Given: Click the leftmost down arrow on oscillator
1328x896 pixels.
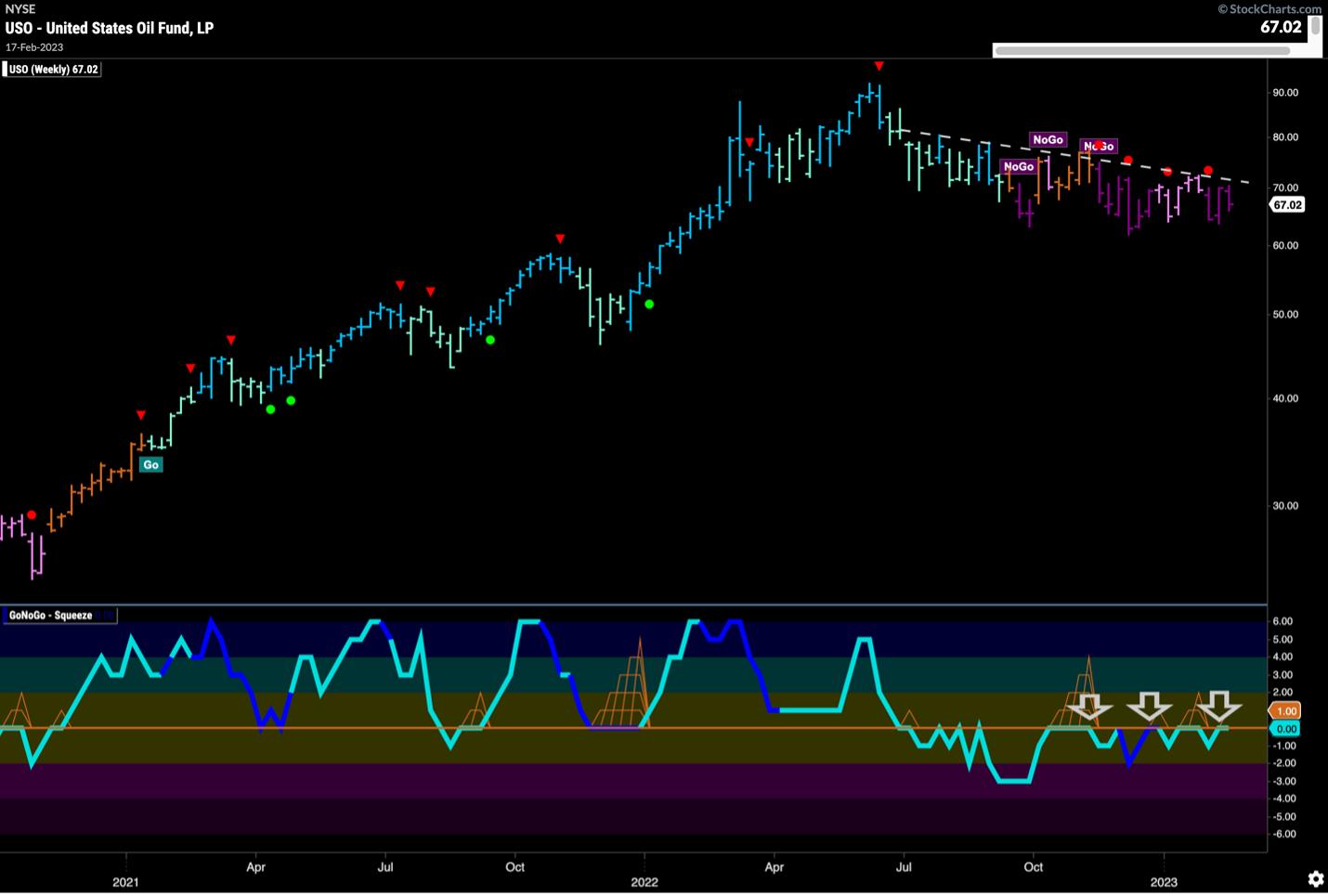Looking at the screenshot, I should [x=1088, y=708].
